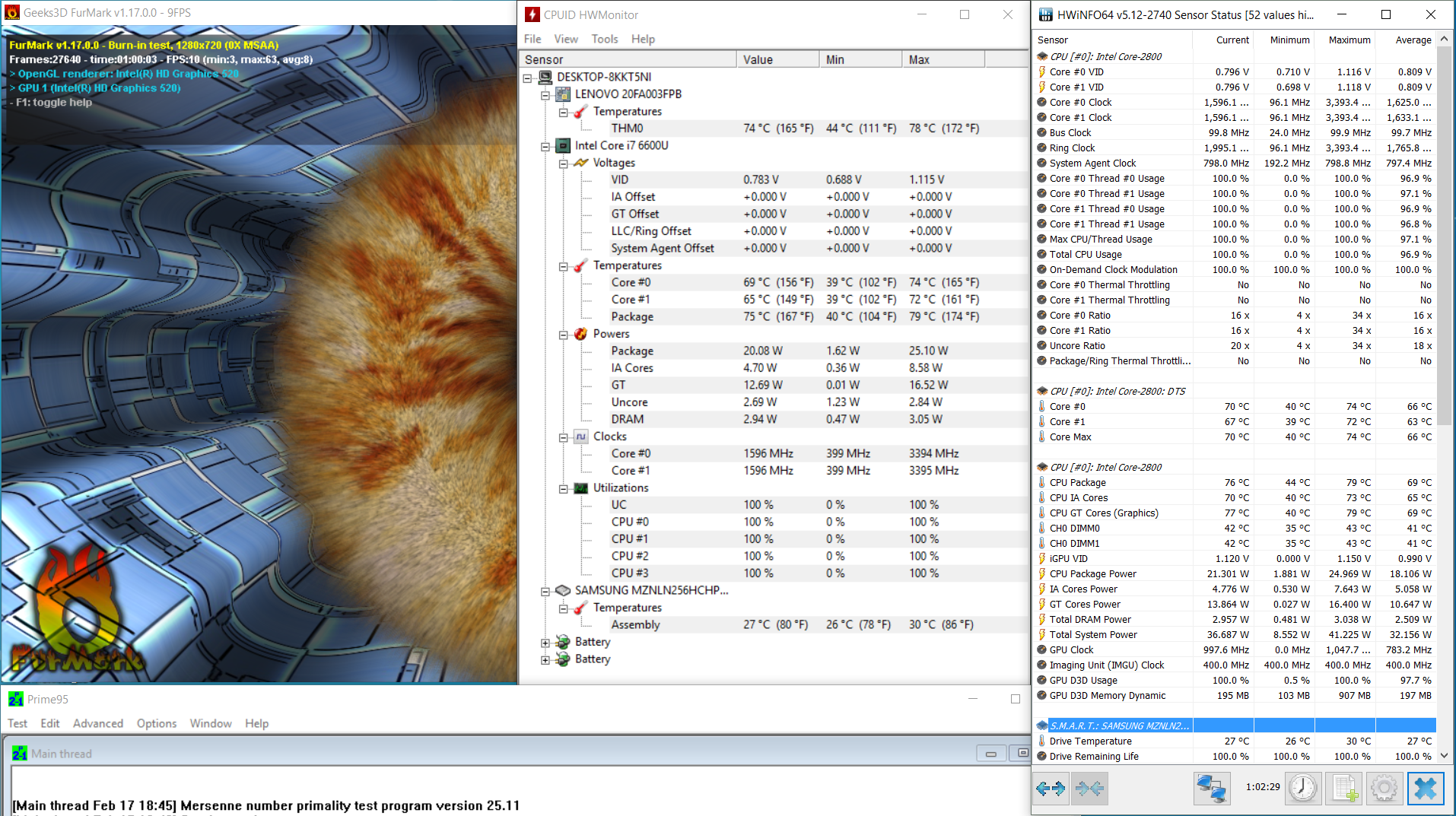Open HWiNFO sensor settings gear
1456x816 pixels.
tap(1384, 789)
